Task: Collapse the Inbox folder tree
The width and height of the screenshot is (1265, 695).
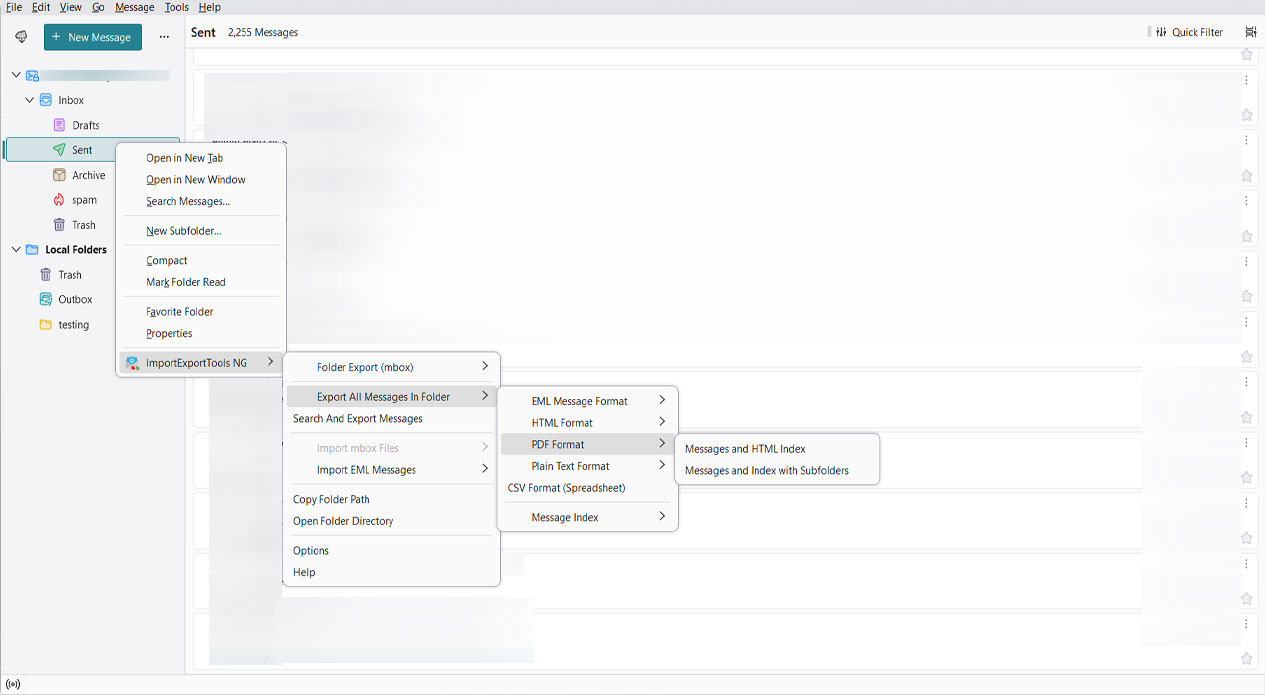Action: (x=28, y=99)
